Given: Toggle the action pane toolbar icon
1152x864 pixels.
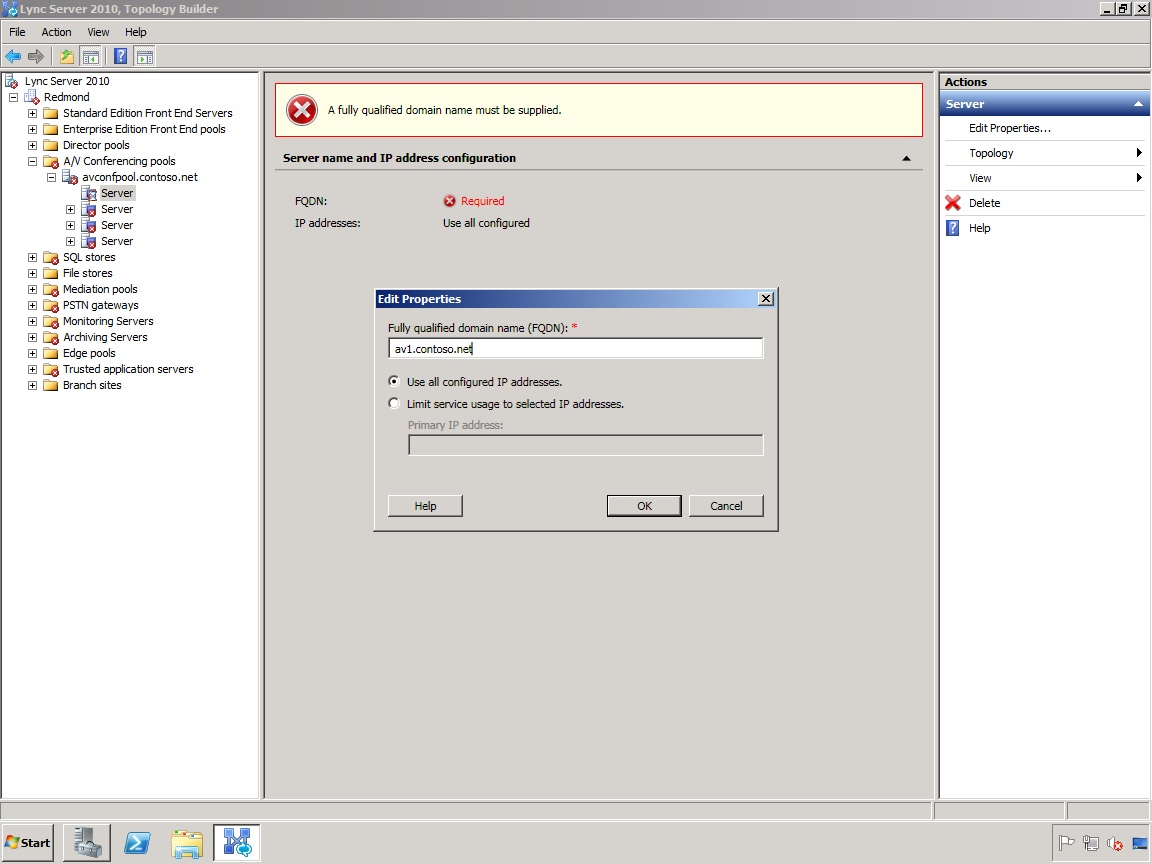Looking at the screenshot, I should click(x=145, y=57).
